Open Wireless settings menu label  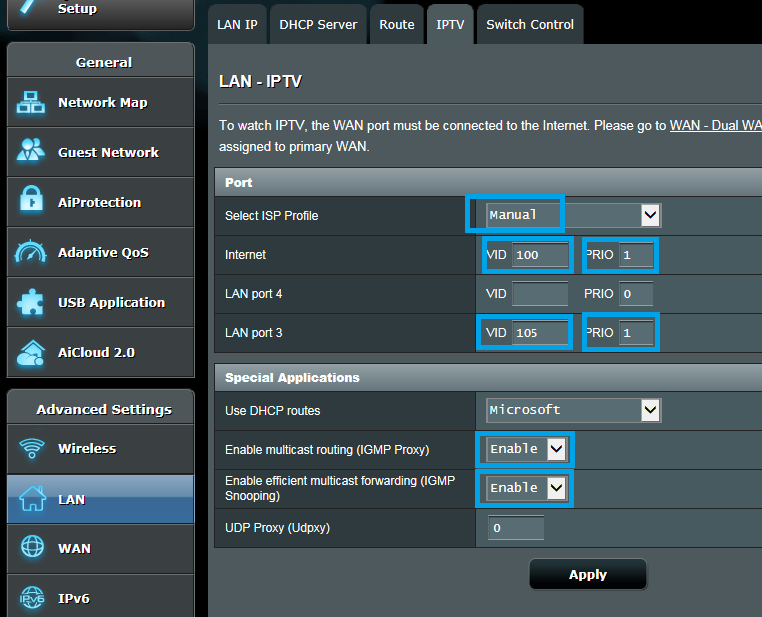[87, 448]
